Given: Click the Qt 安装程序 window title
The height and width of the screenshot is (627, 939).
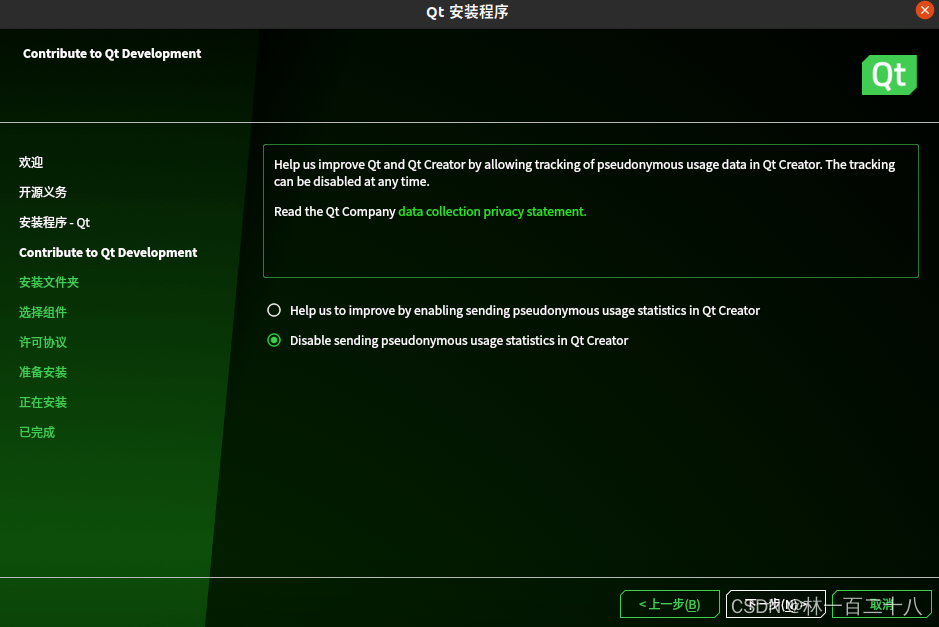Looking at the screenshot, I should (467, 12).
